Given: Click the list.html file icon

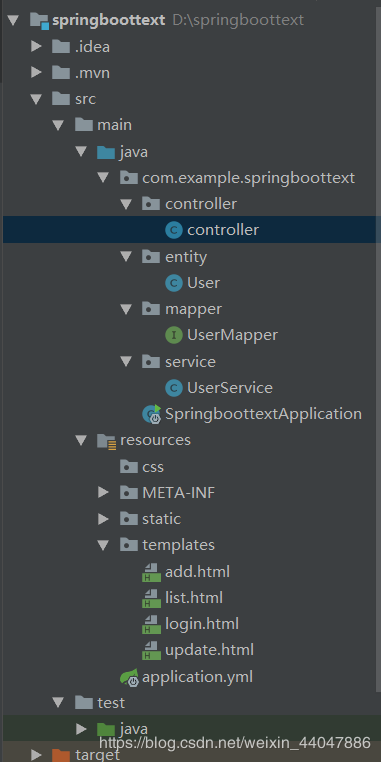Looking at the screenshot, I should [x=151, y=598].
